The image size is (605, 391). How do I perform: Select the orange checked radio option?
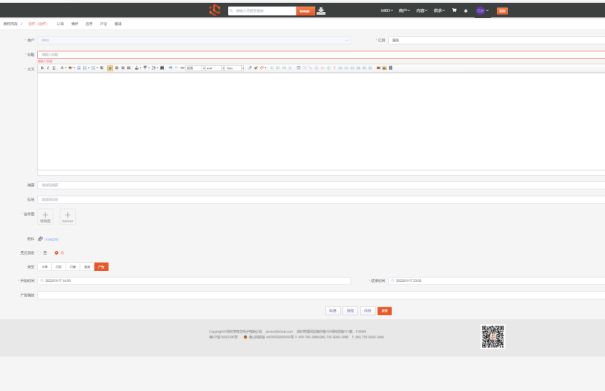click(x=56, y=253)
